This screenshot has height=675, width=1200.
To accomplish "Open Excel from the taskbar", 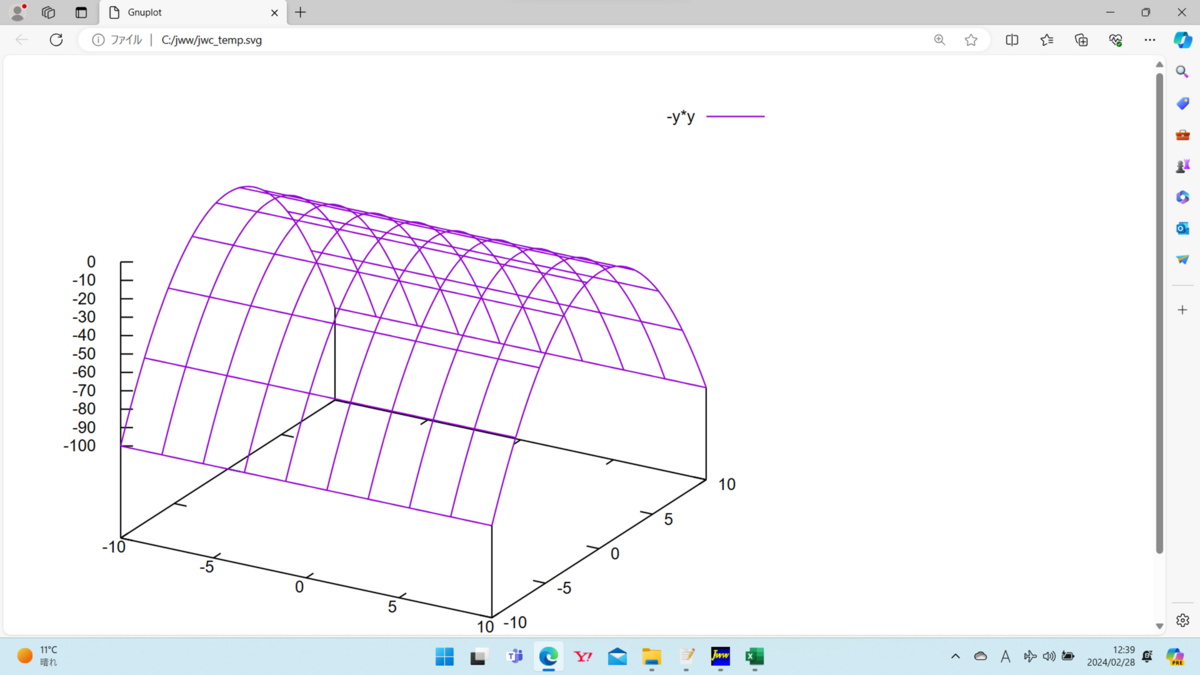I will 753,657.
